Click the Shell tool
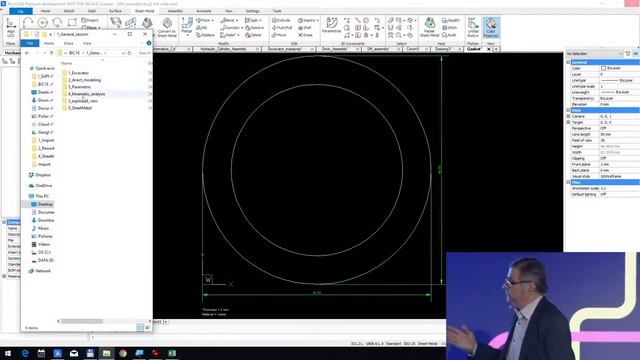Screen dimensions: 640x360 click(304, 28)
